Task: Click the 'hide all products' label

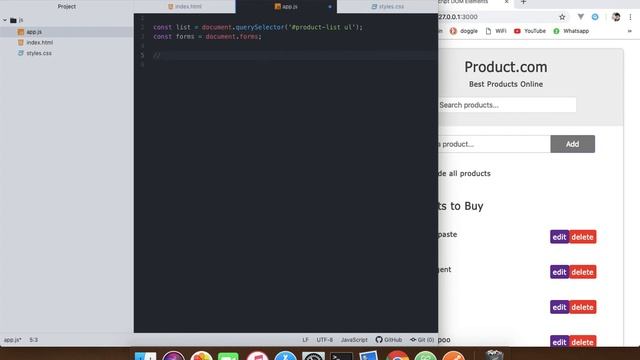Action: [x=464, y=173]
